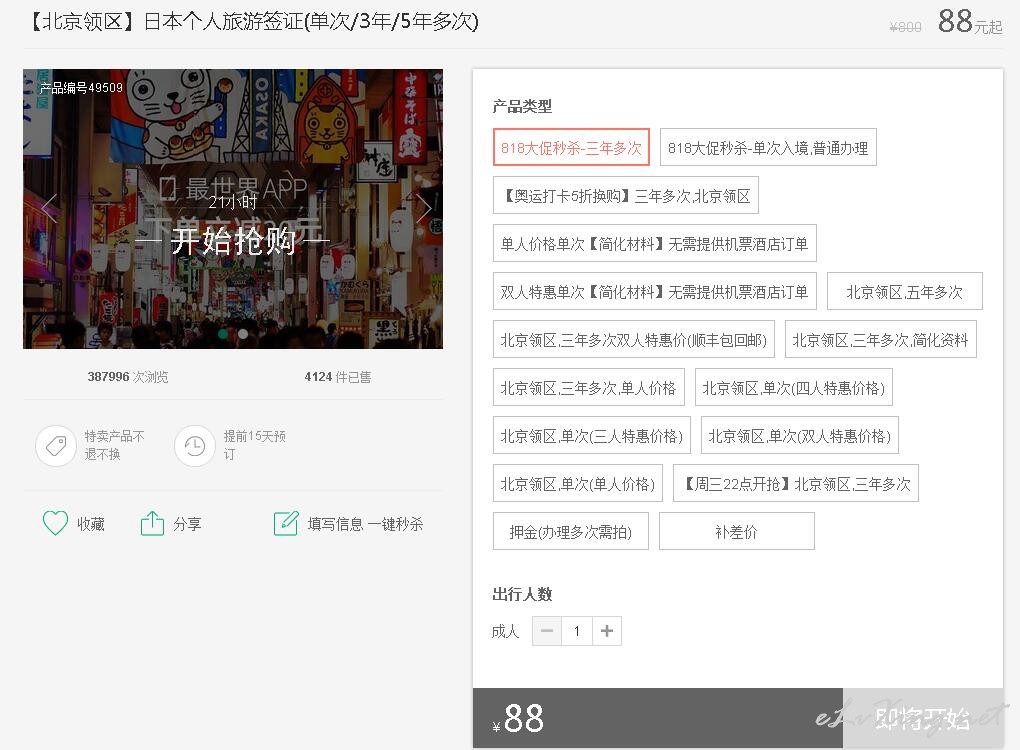
Task: Select 818大促秒杀-三年多次 option
Action: coord(571,148)
